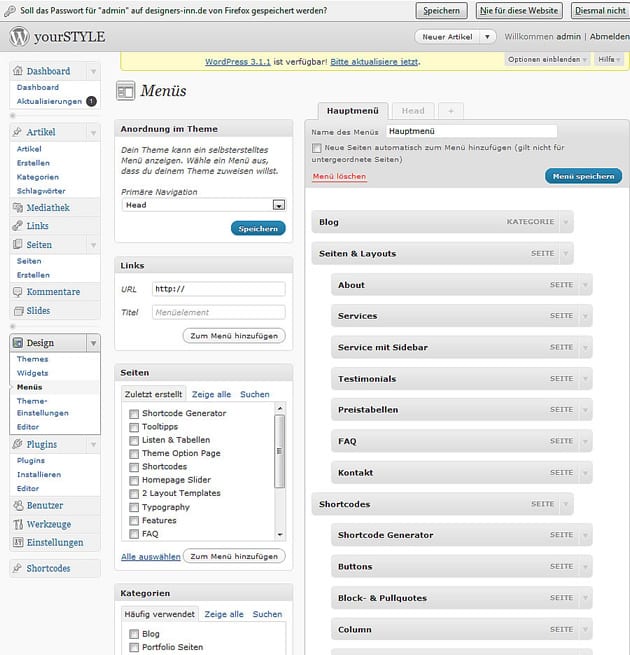The width and height of the screenshot is (630, 655).
Task: Click the URL input field
Action: point(219,289)
